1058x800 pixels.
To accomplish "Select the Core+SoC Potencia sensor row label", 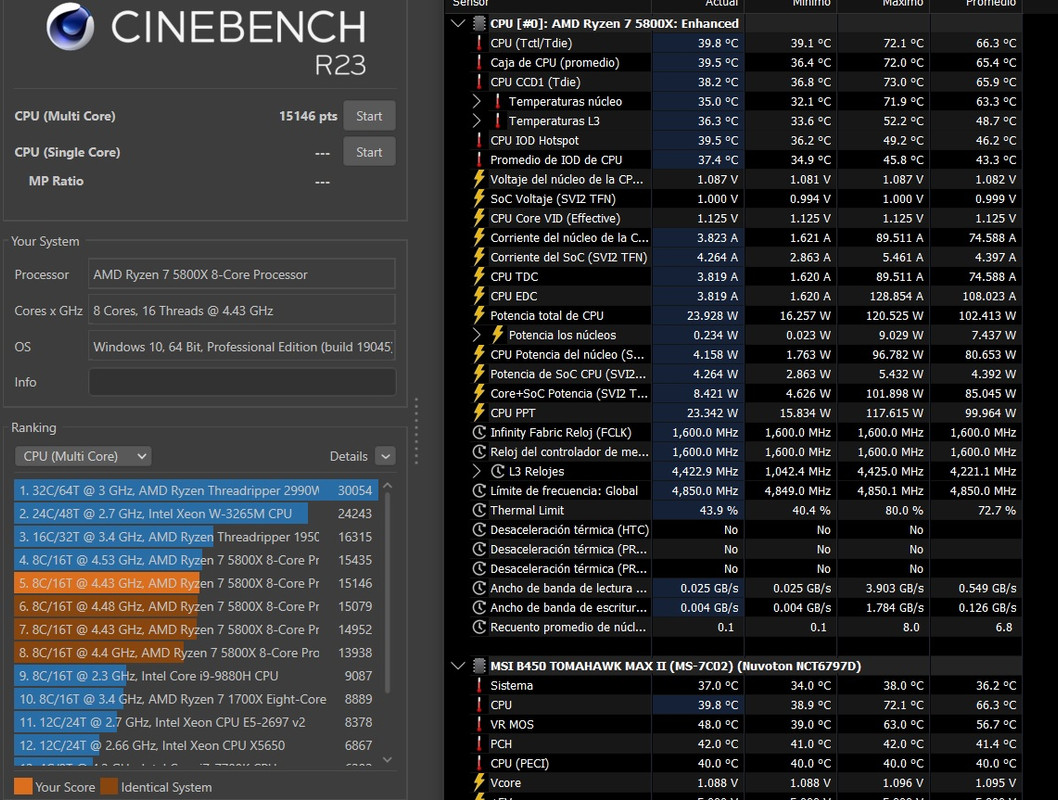I will [x=568, y=393].
